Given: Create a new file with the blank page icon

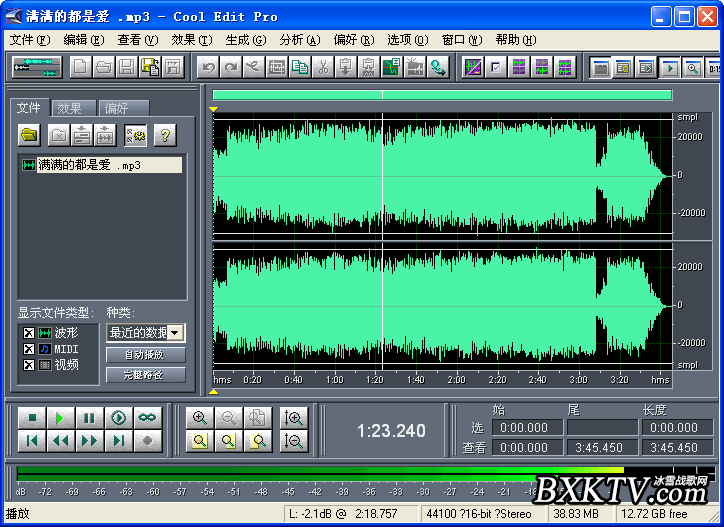Looking at the screenshot, I should click(81, 67).
